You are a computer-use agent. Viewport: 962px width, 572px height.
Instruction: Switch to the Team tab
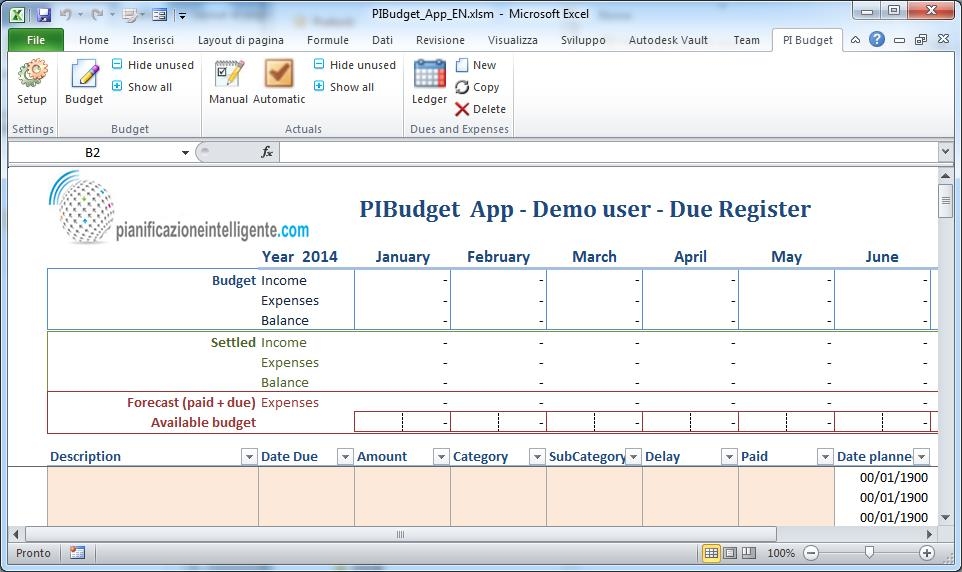[x=746, y=40]
